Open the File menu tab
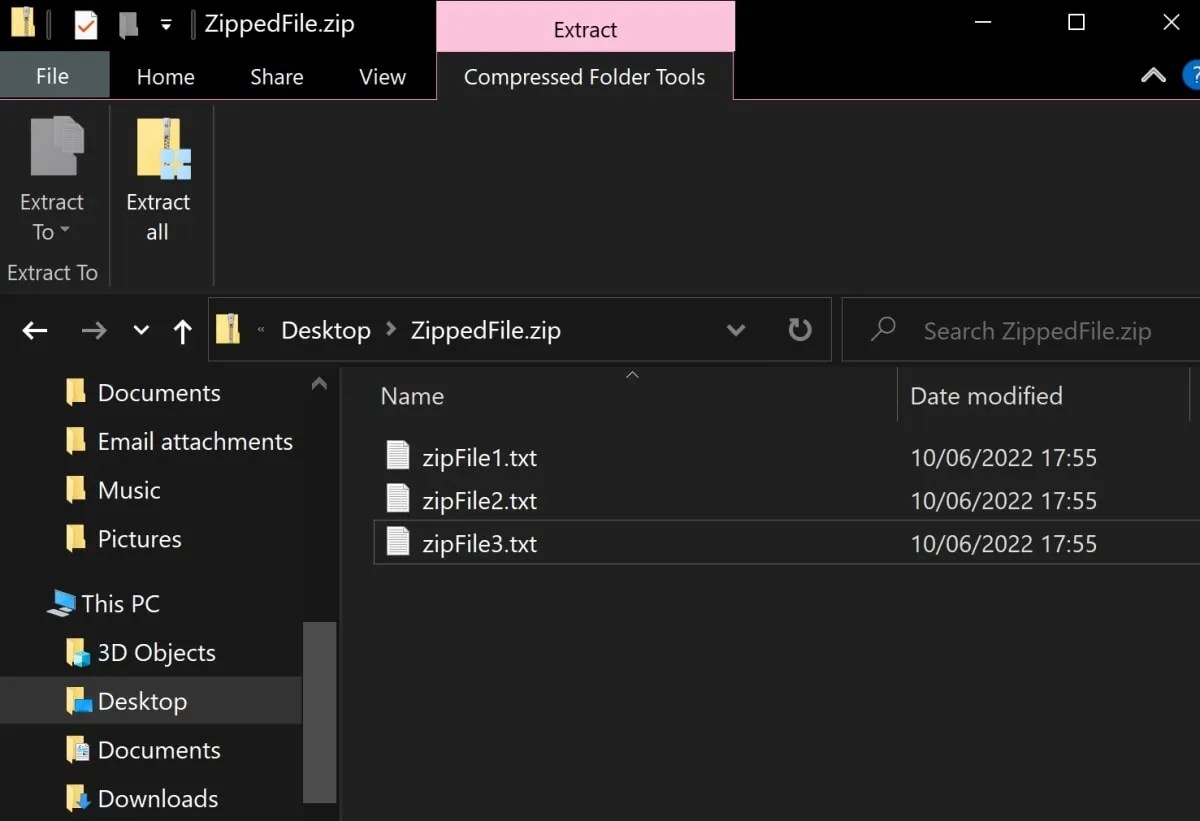Viewport: 1200px width, 821px height. point(52,77)
